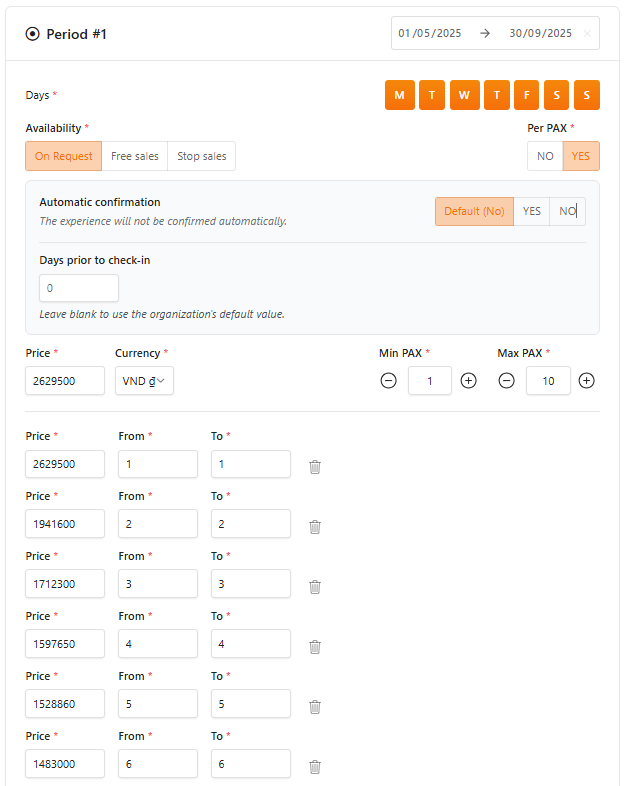Select the Period #1 radio button
624x786 pixels.
pos(32,34)
